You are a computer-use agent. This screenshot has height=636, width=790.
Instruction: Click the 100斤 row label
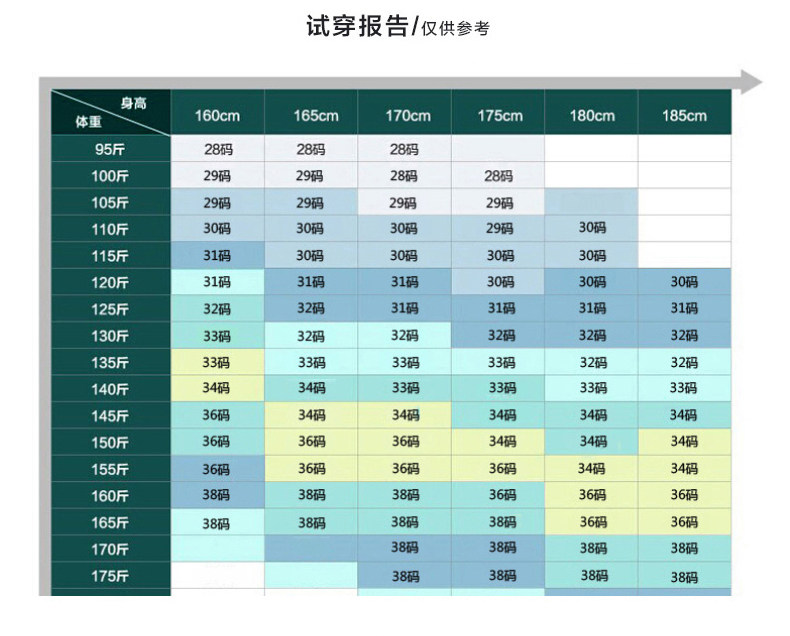pyautogui.click(x=111, y=175)
